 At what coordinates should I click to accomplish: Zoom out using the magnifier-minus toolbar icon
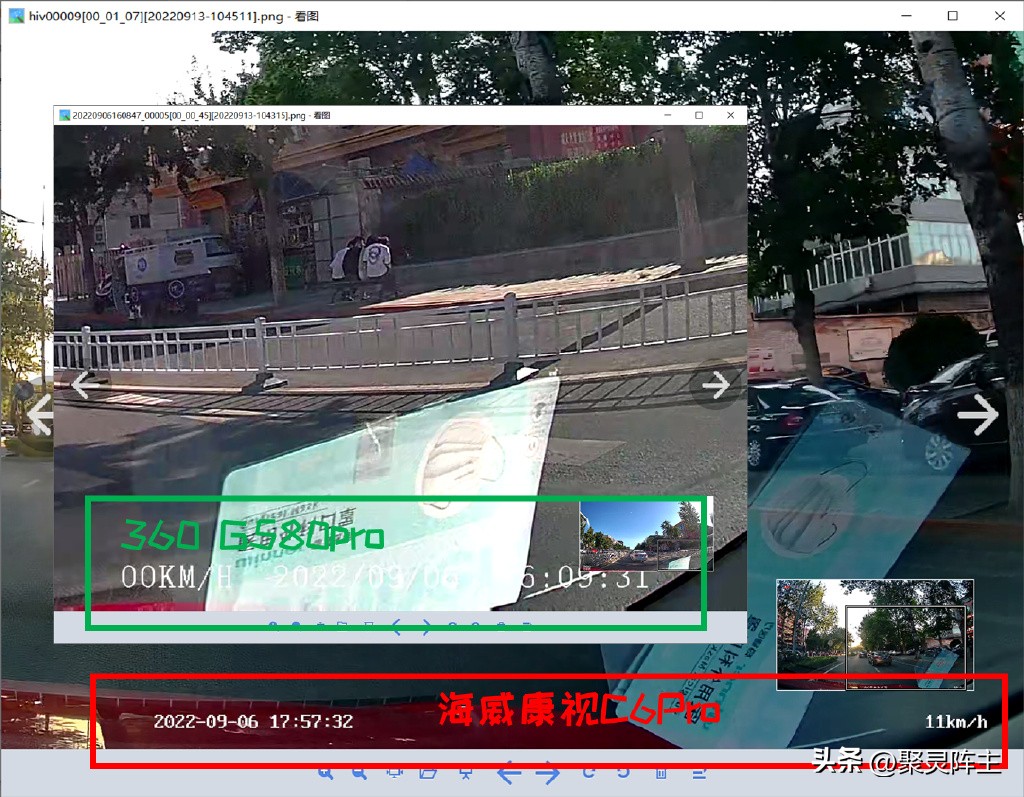pyautogui.click(x=358, y=773)
